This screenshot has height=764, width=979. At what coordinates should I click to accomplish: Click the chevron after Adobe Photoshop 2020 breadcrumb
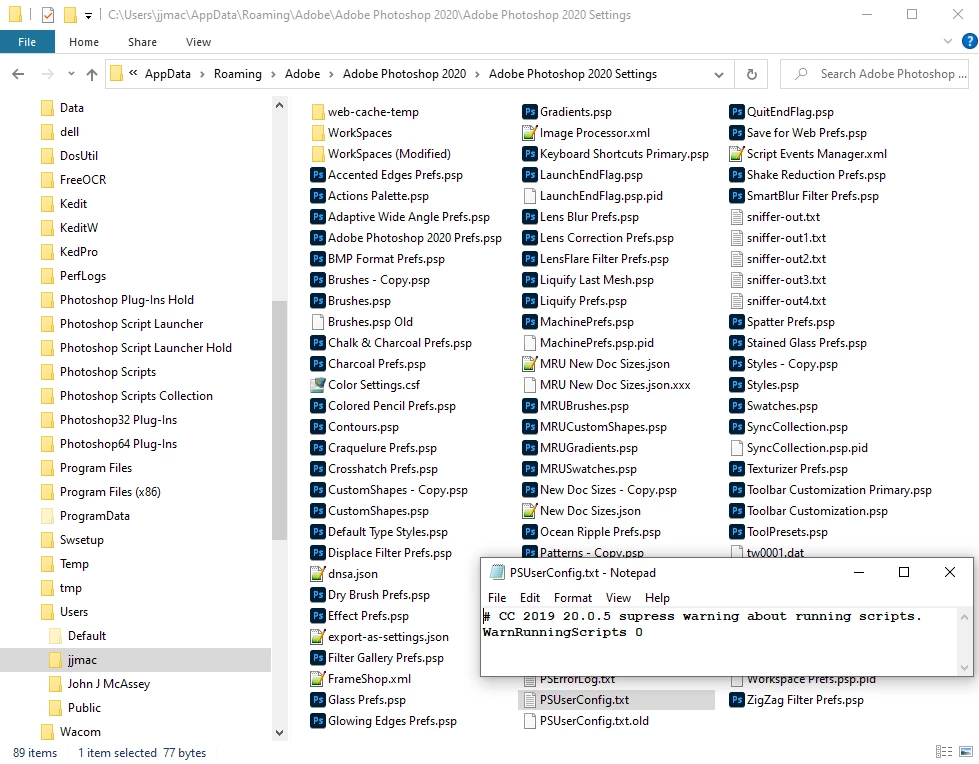click(x=478, y=74)
